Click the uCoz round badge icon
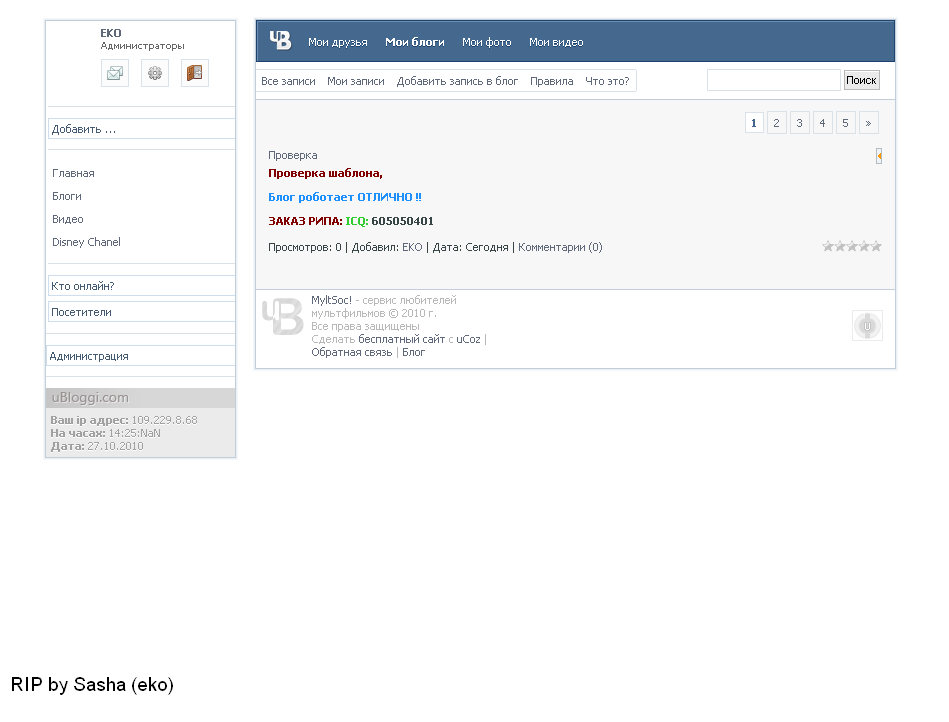949x722 pixels. click(x=867, y=326)
